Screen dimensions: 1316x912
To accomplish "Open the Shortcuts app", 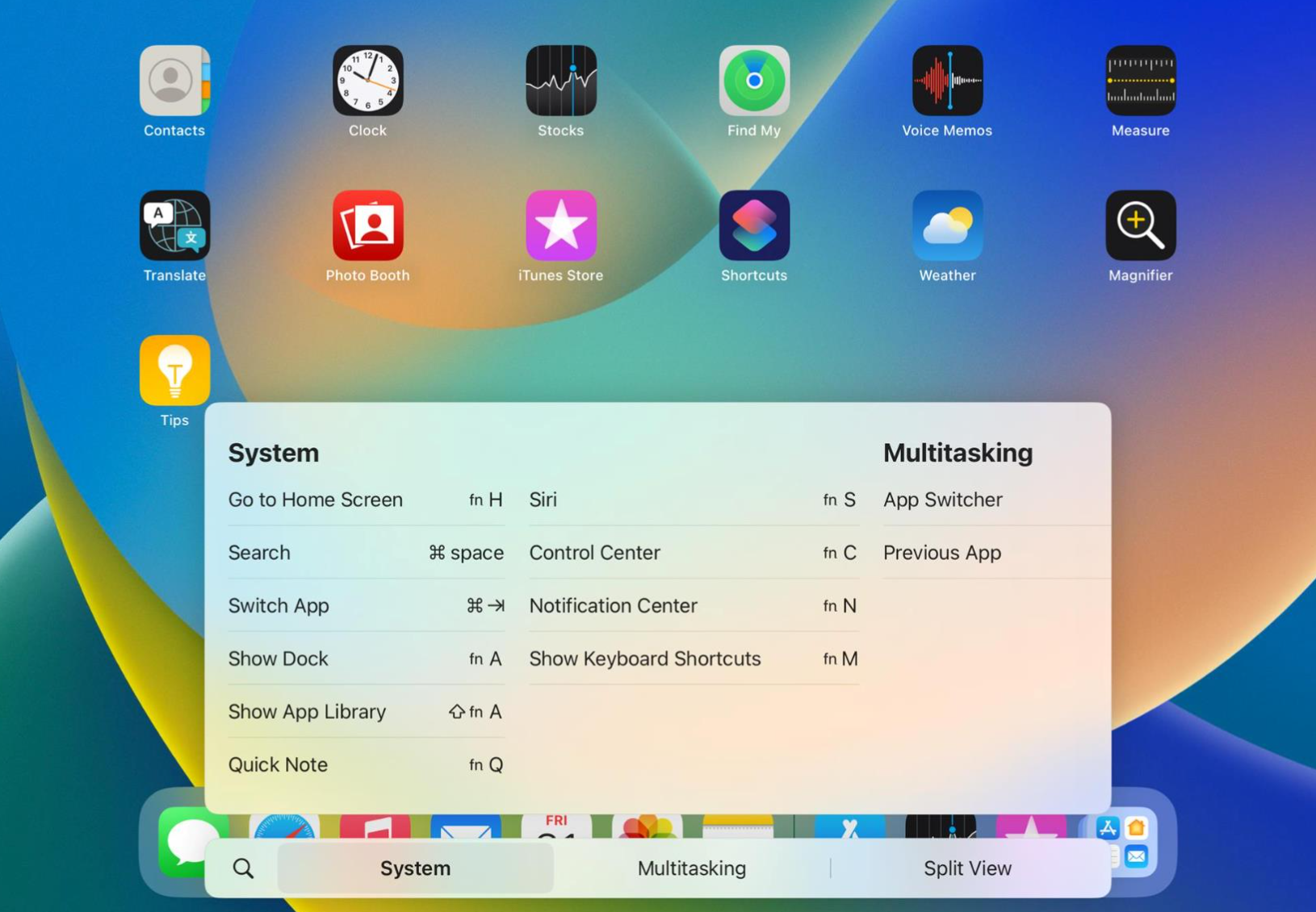I will (x=753, y=226).
